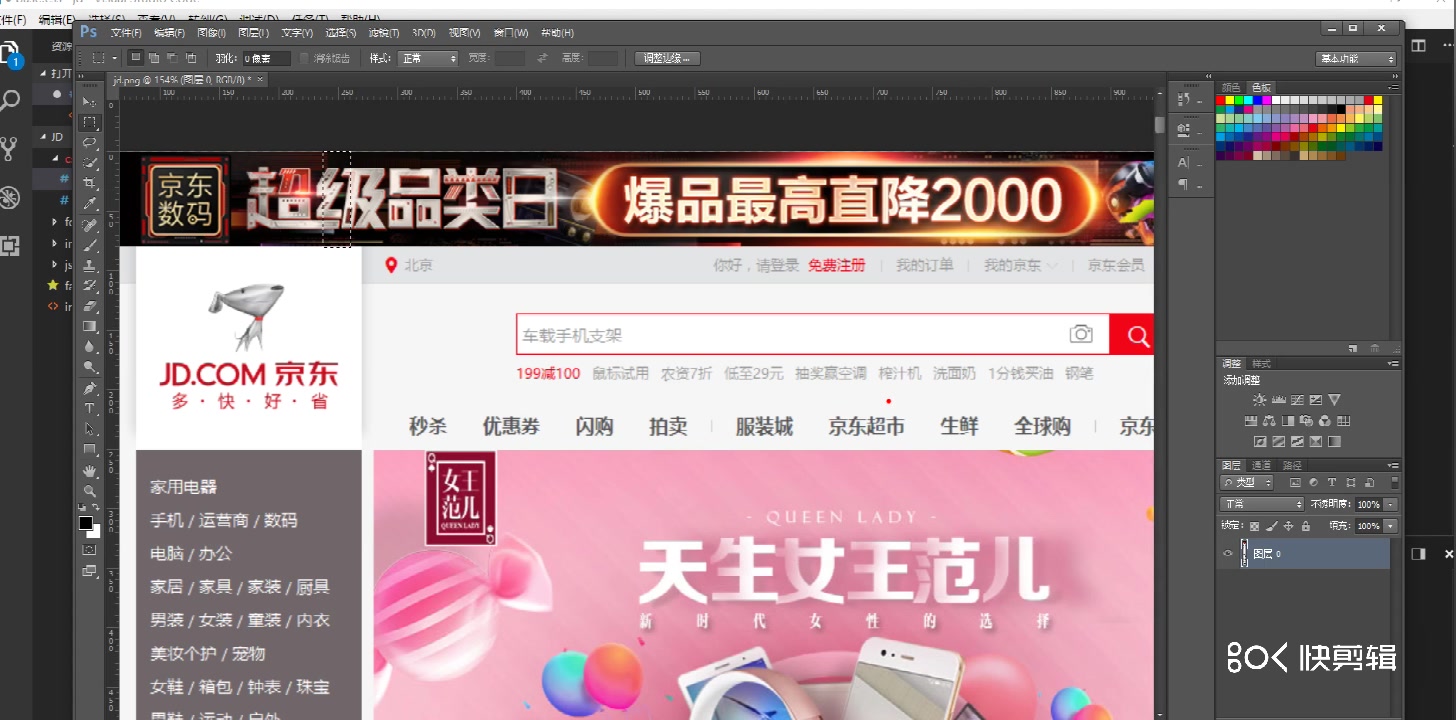Select the Spot Healing Brush tool

click(90, 225)
